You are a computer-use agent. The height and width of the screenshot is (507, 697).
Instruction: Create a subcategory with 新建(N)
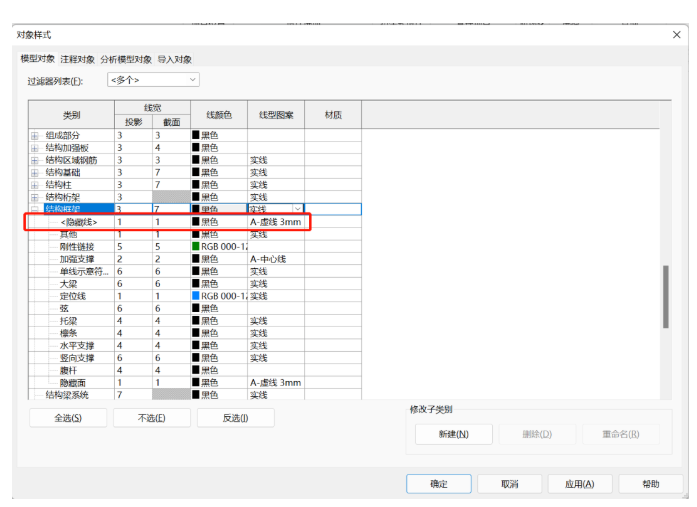454,434
